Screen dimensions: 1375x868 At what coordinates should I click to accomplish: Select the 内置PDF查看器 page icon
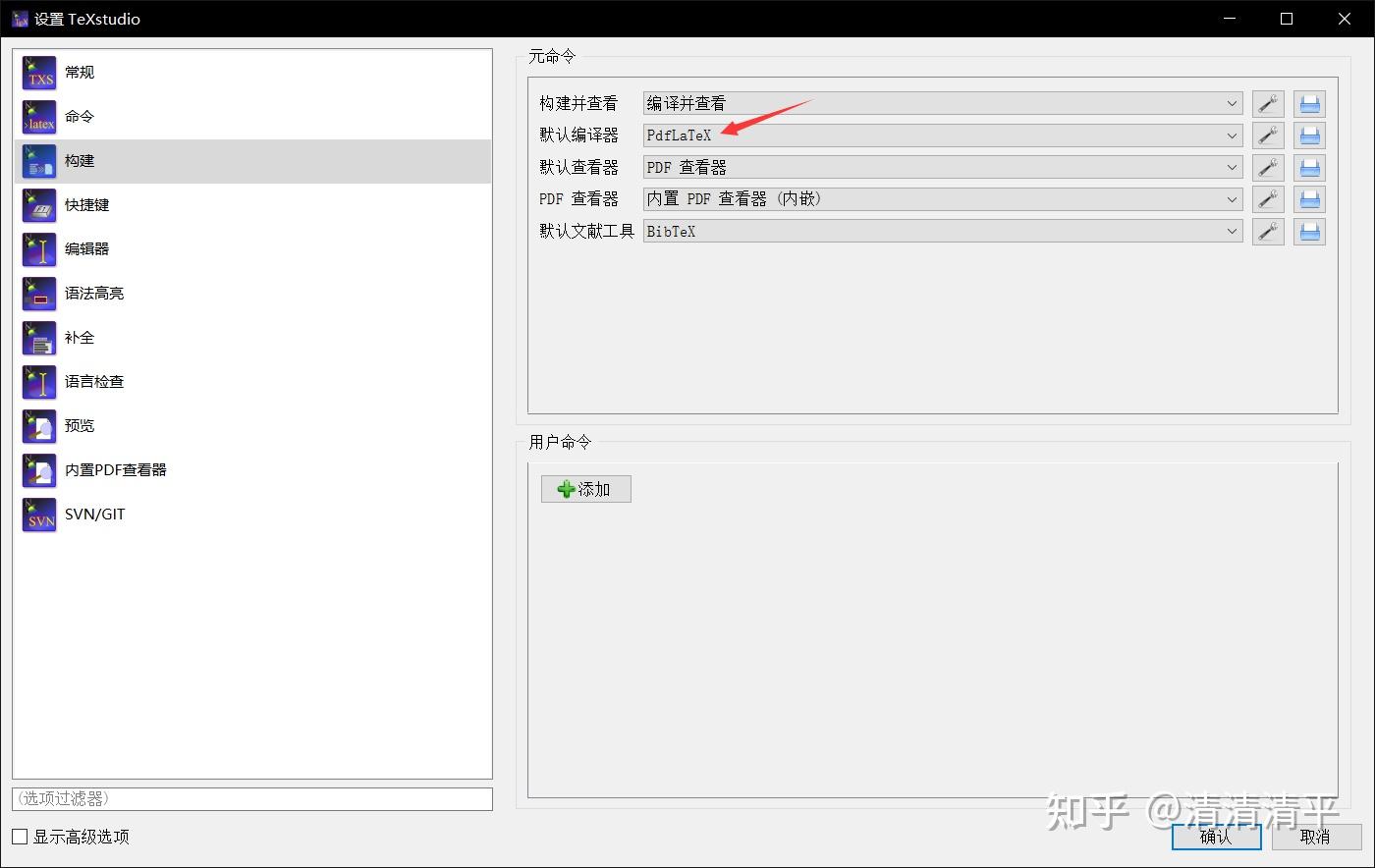(38, 469)
